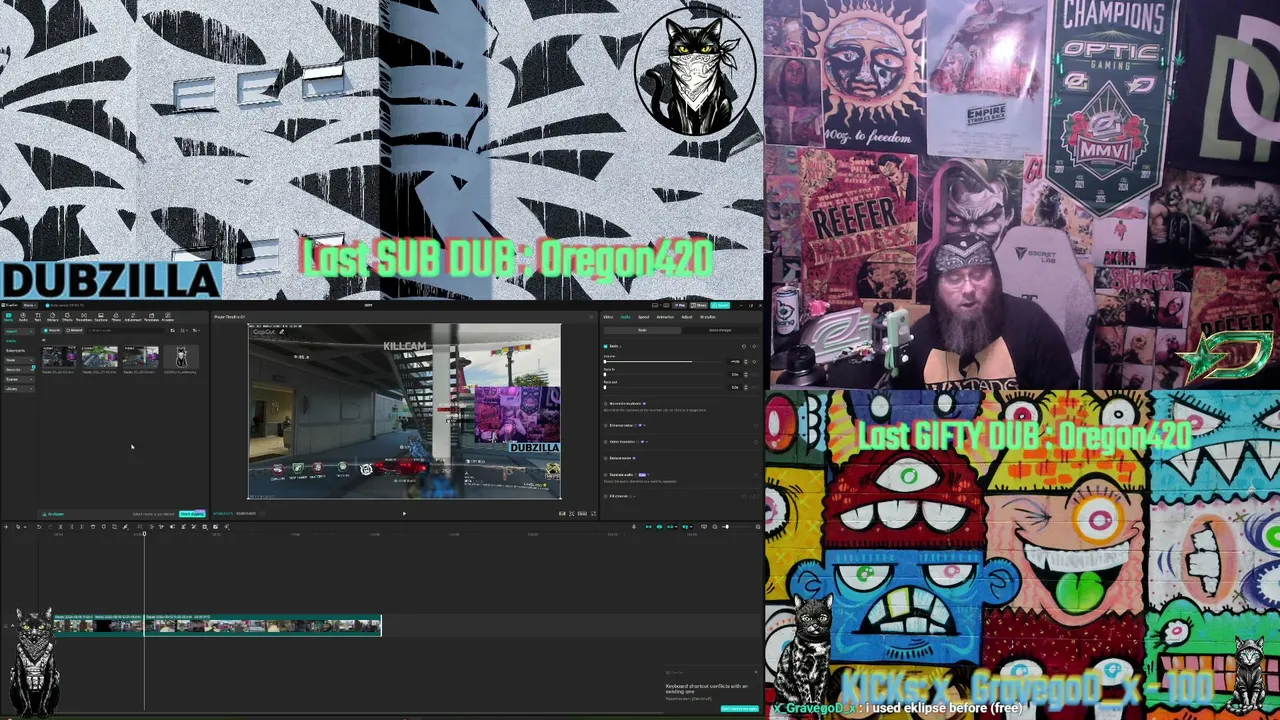Click the timeline zoom slider
Viewport: 1280px width, 720px height.
737,527
